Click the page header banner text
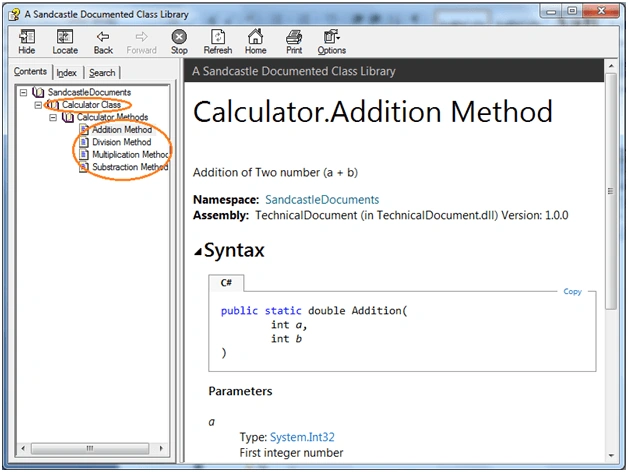The image size is (628, 472). pyautogui.click(x=294, y=71)
